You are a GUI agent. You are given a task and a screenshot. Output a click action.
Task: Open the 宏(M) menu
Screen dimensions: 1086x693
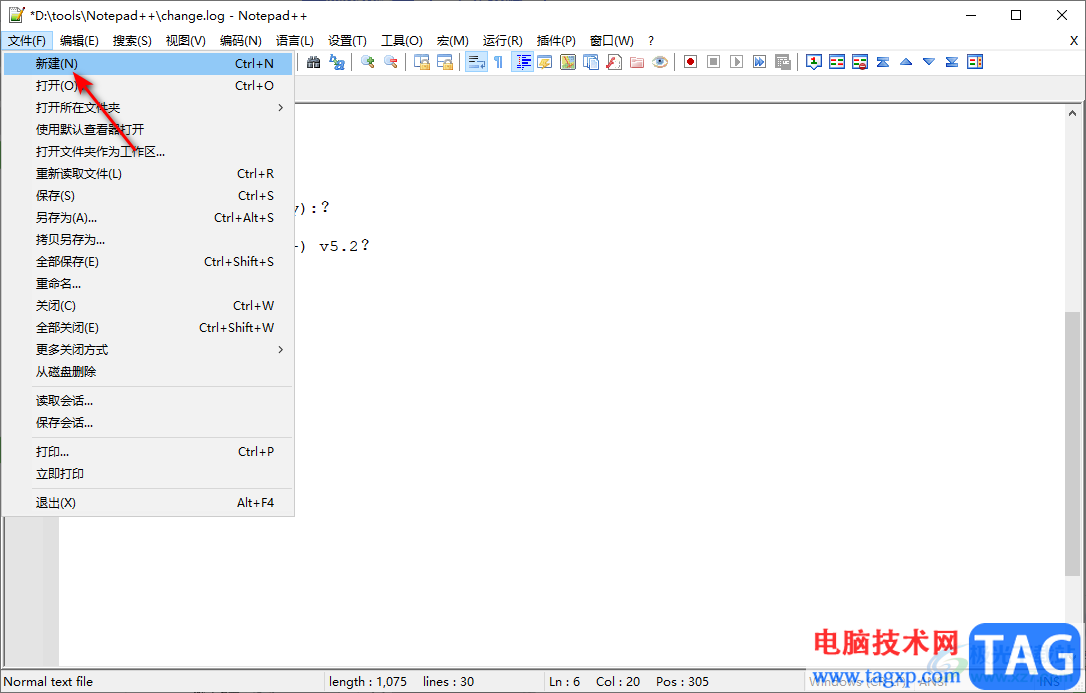453,41
